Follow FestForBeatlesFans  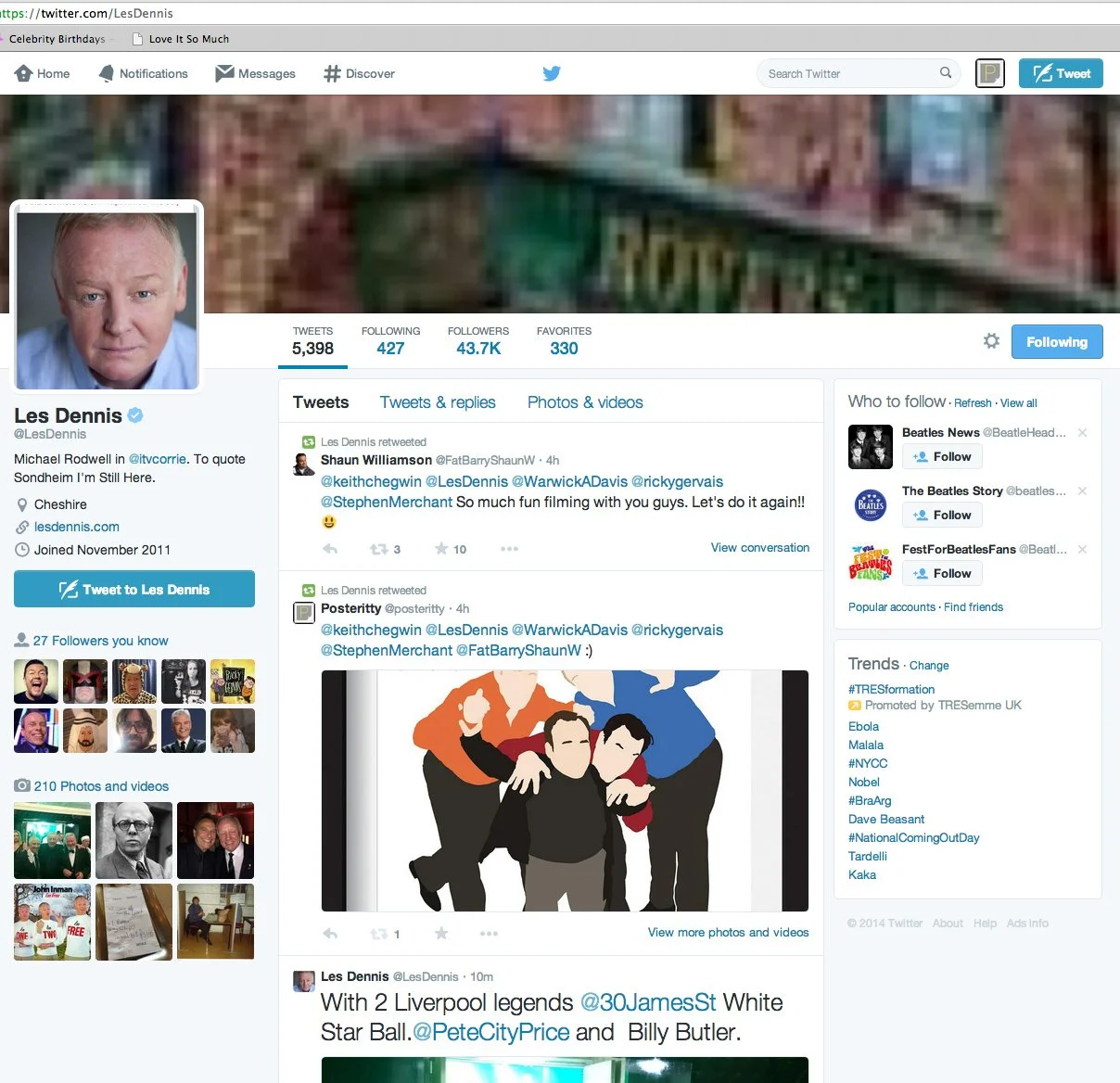[x=942, y=573]
